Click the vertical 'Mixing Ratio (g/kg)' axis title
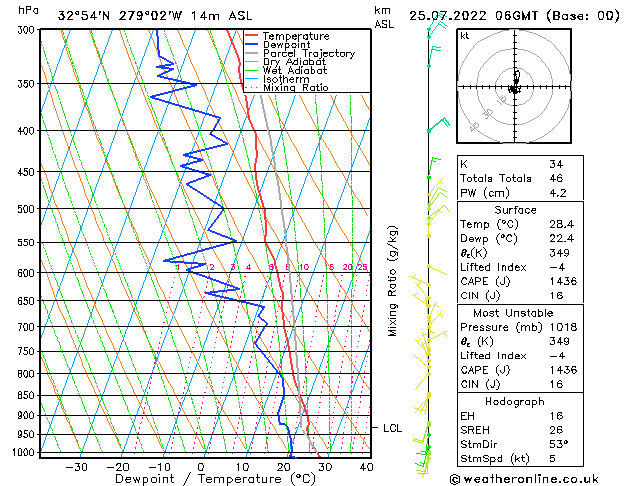Viewport: 629px width, 486px height. [392, 281]
